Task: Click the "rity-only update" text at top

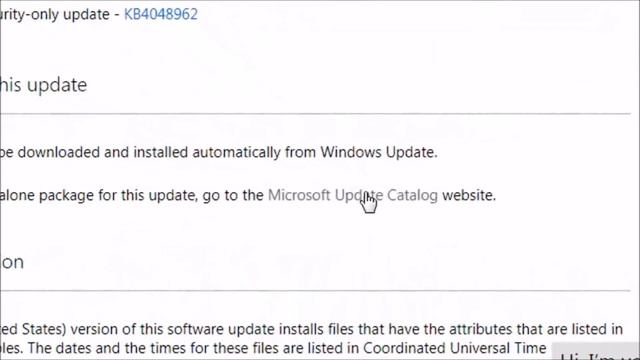Action: 55,15
